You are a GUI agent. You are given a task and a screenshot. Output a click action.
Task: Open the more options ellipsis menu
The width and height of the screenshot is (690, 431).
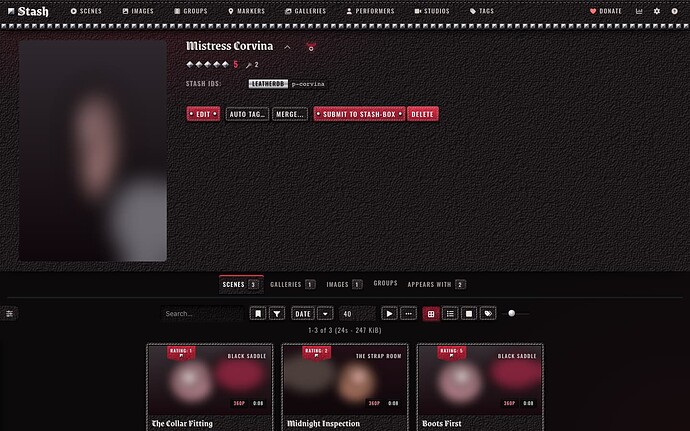click(408, 313)
